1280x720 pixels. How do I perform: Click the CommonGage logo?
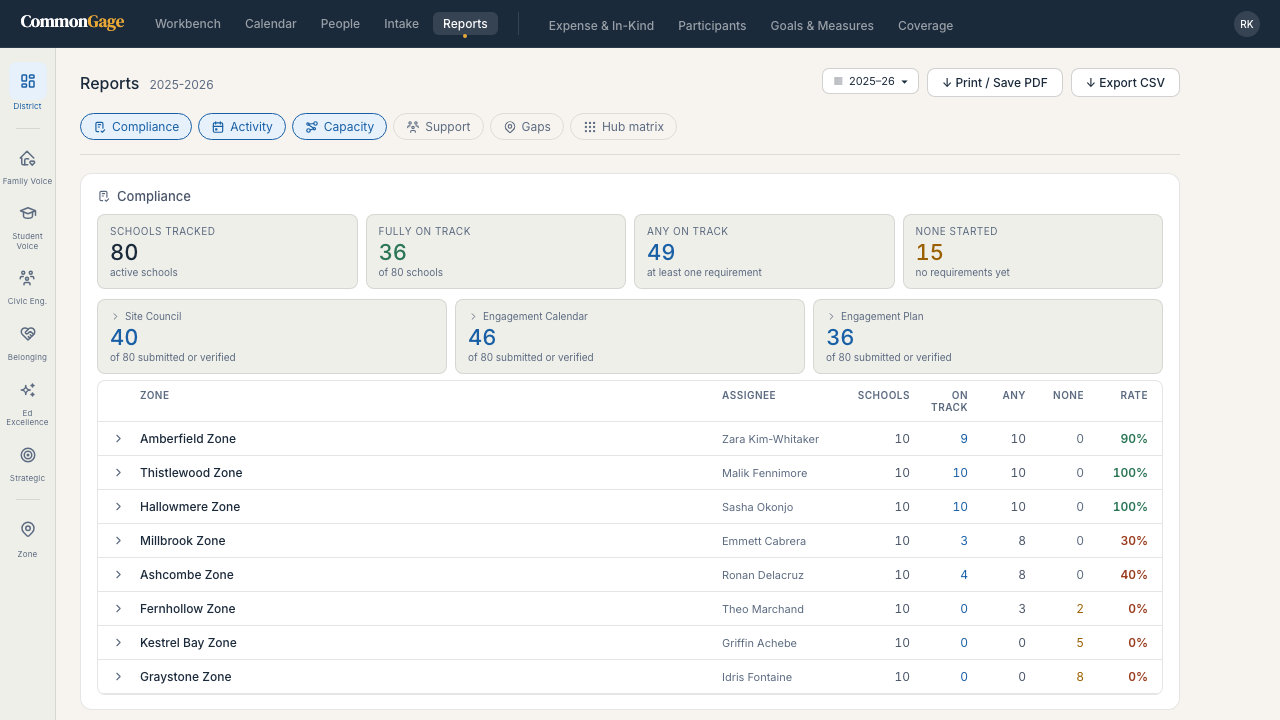point(73,23)
